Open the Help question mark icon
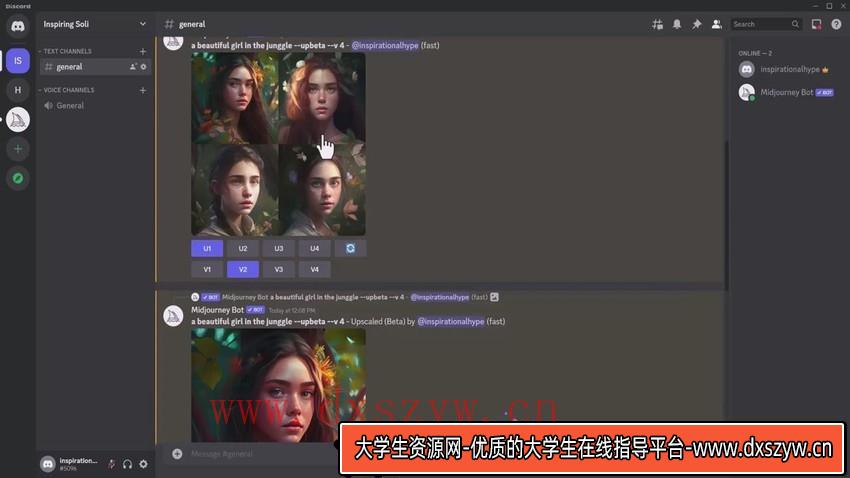This screenshot has height=478, width=850. click(836, 24)
